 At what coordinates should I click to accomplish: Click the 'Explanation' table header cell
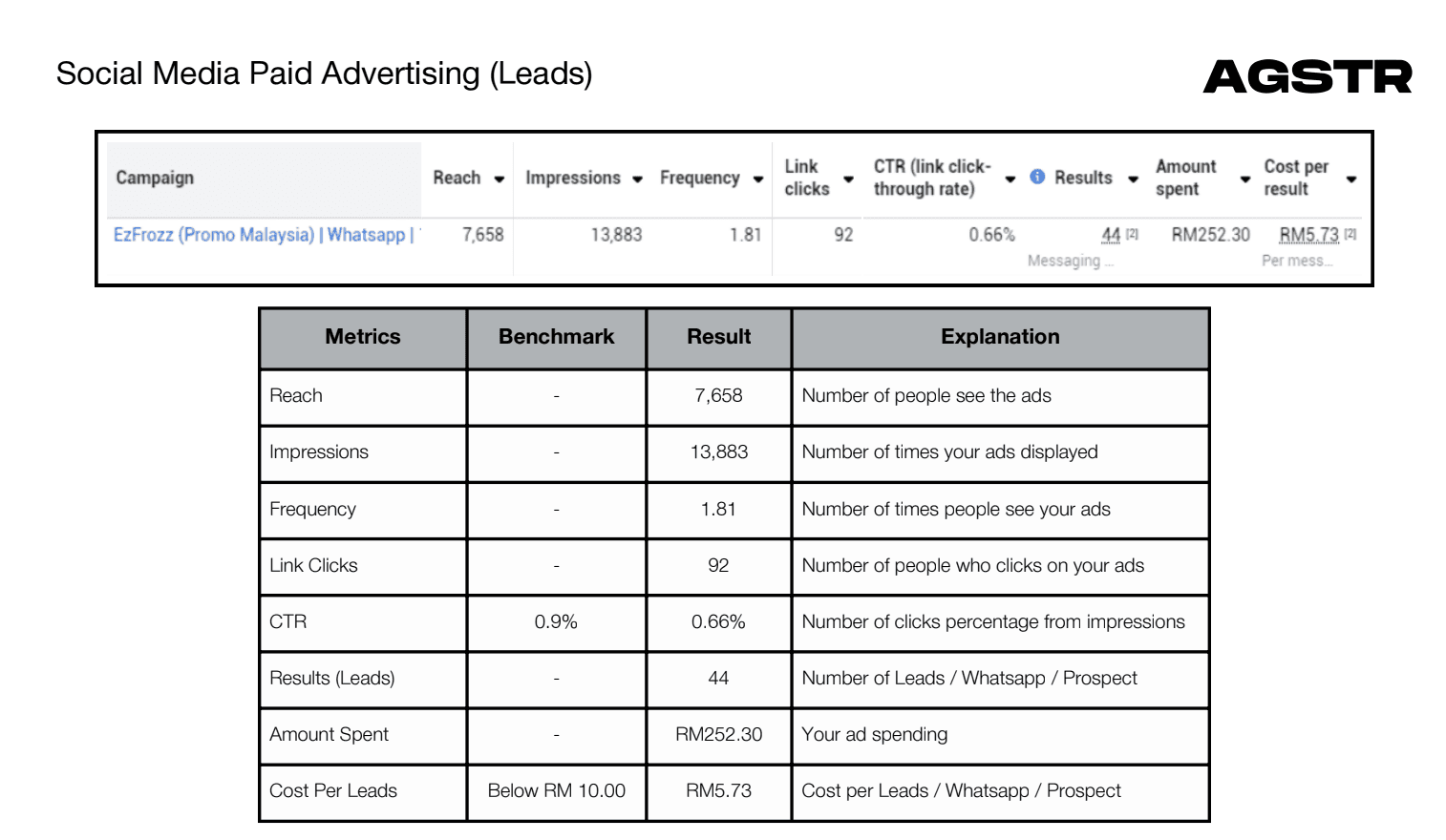[1000, 337]
